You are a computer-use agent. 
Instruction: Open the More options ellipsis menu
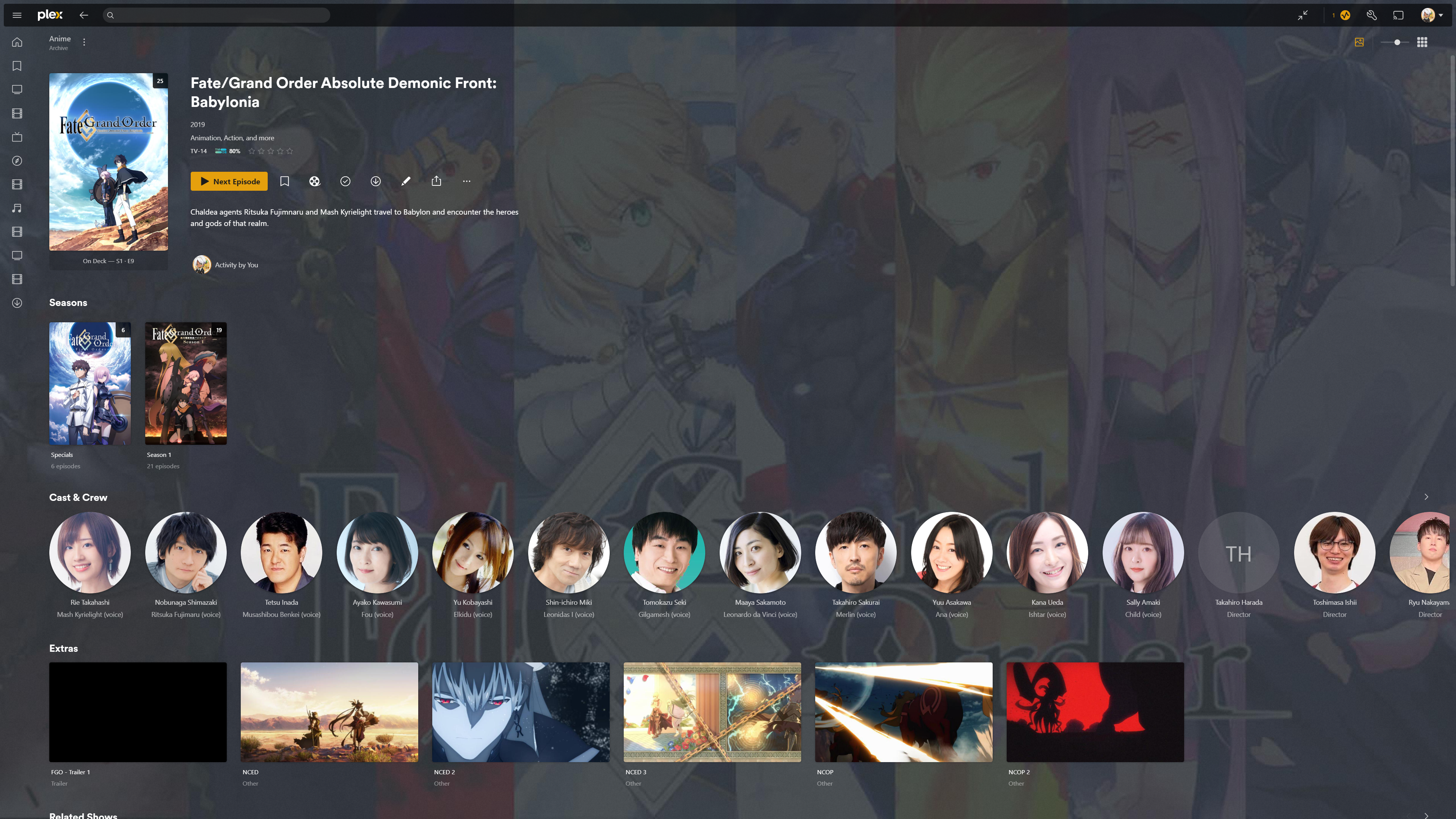point(466,182)
